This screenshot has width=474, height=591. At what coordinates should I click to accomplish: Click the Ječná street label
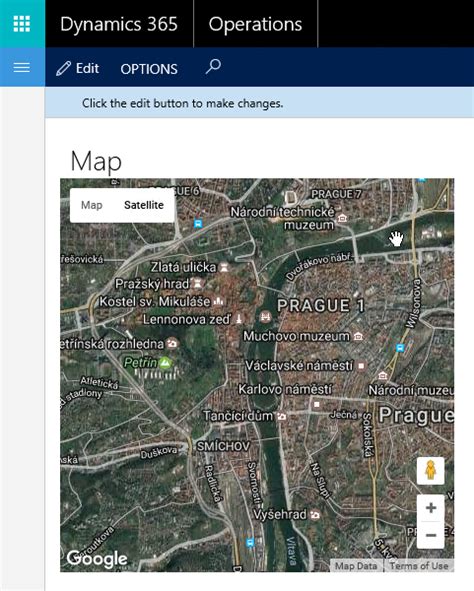click(x=344, y=415)
